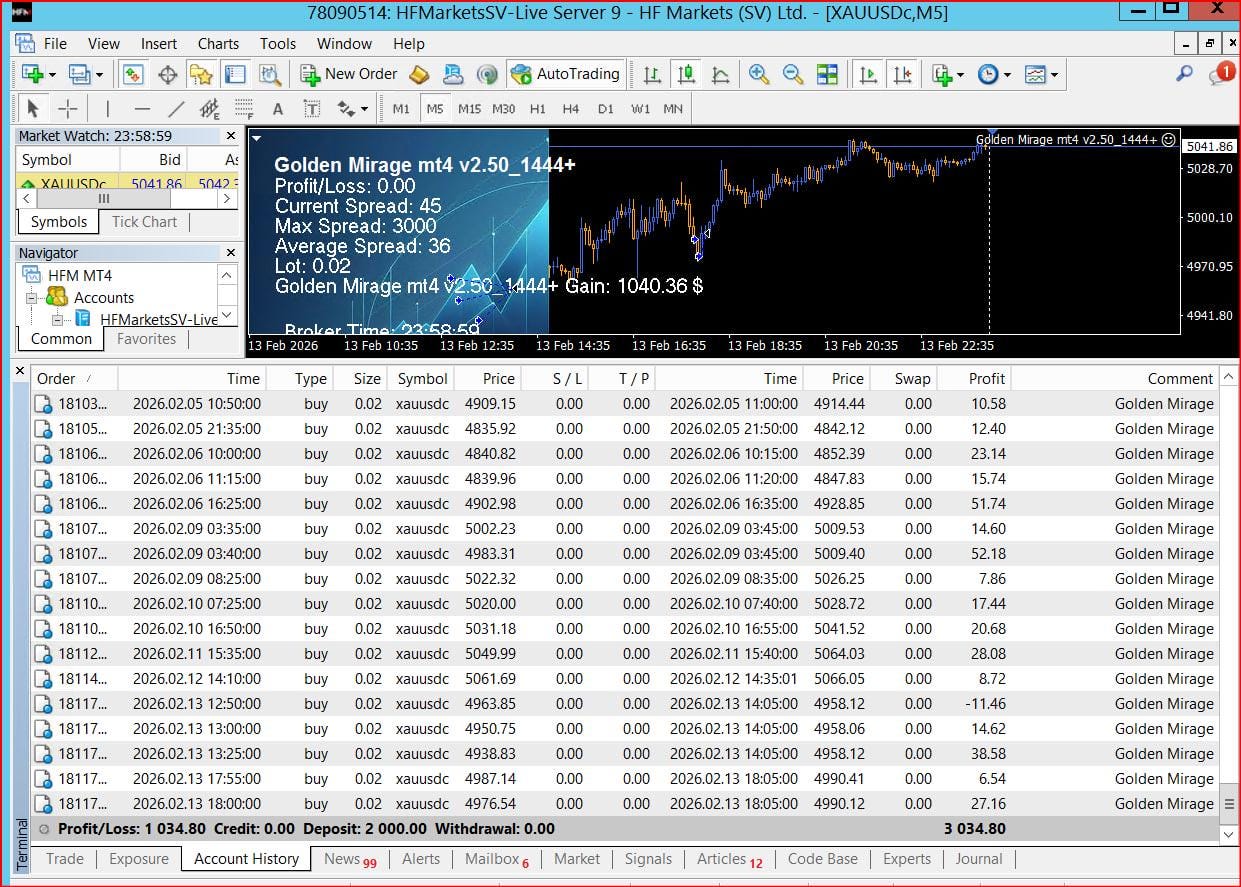Open the Tools menu
The height and width of the screenshot is (887, 1241).
point(278,44)
